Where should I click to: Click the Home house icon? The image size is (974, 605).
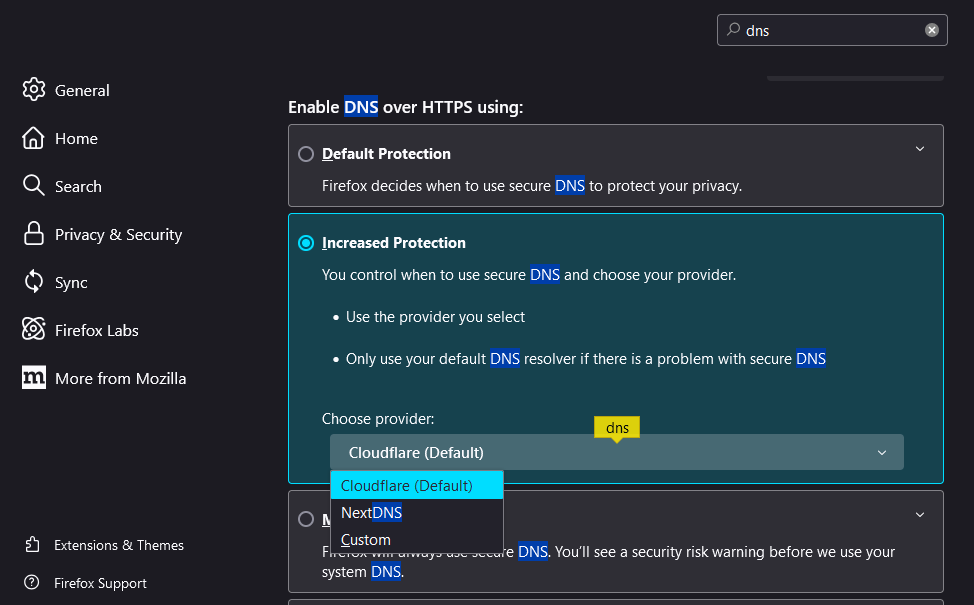(34, 138)
